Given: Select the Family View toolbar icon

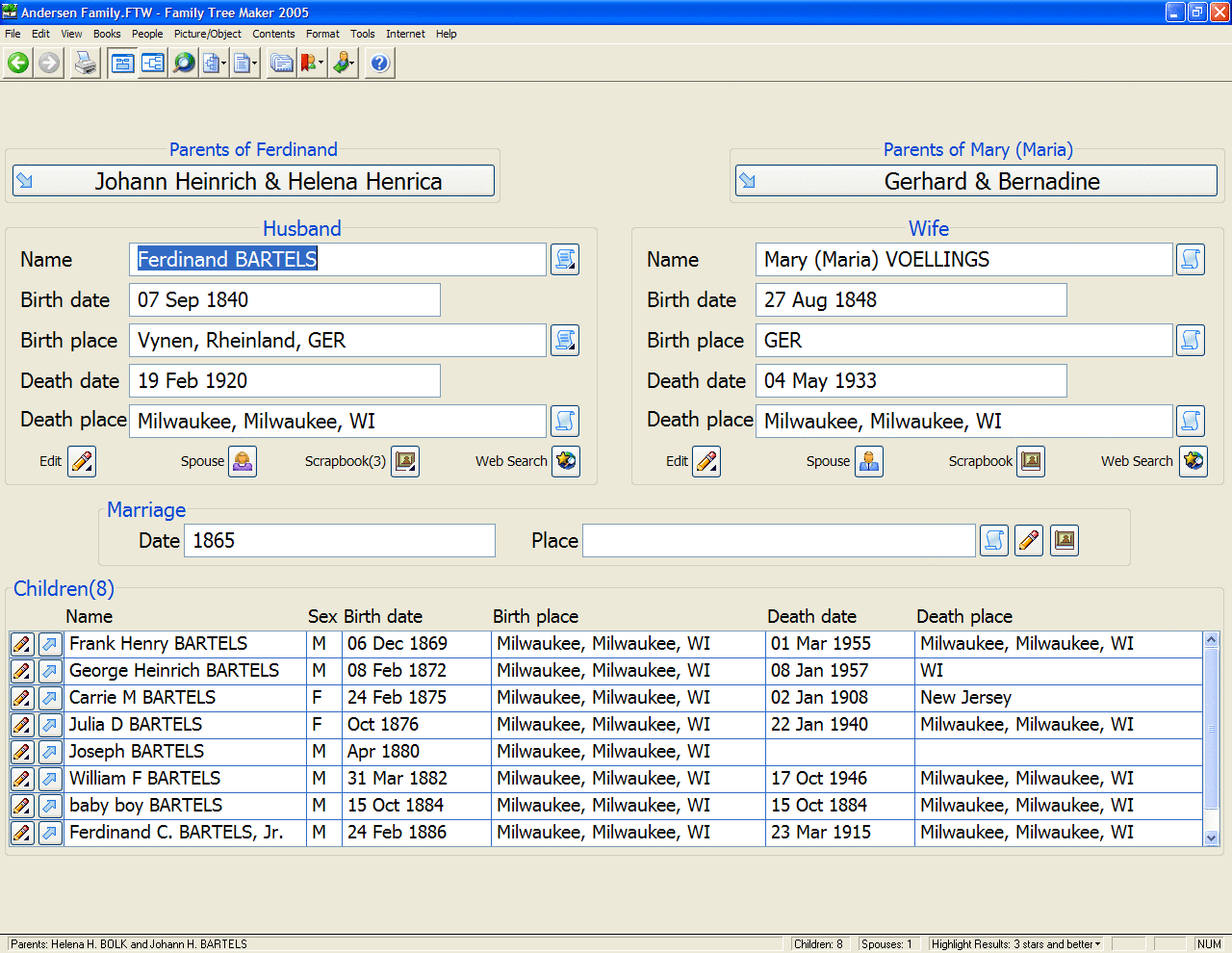Looking at the screenshot, I should (x=122, y=64).
